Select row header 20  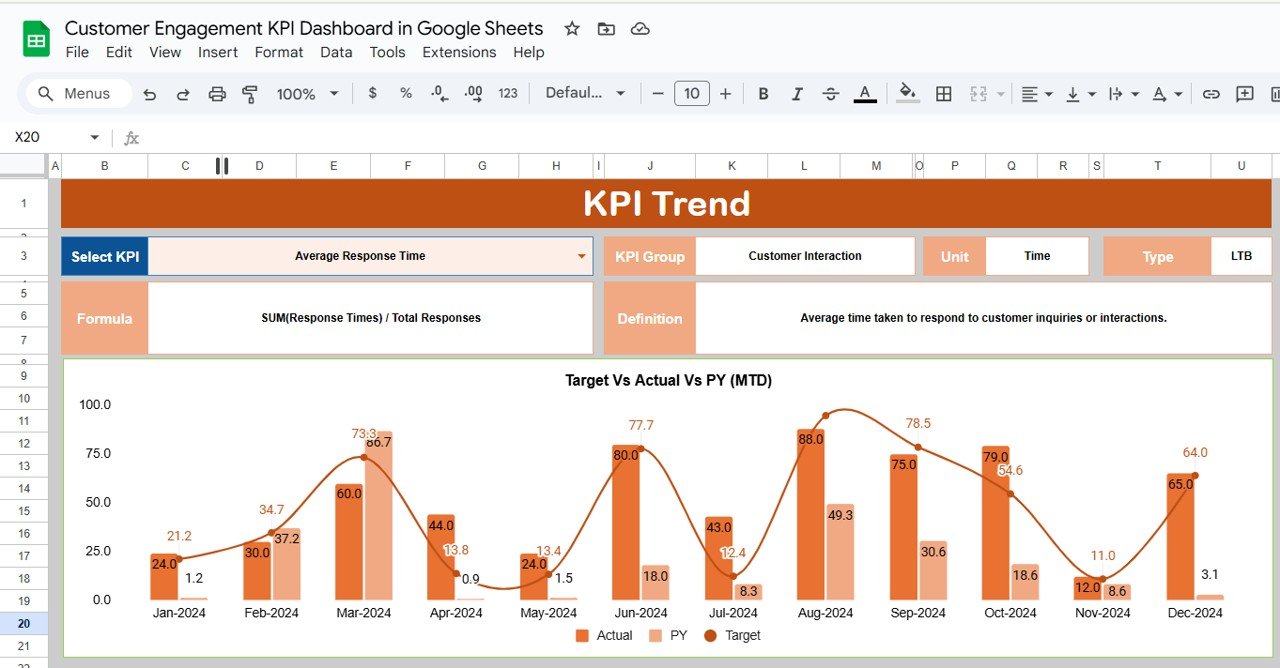(24, 623)
